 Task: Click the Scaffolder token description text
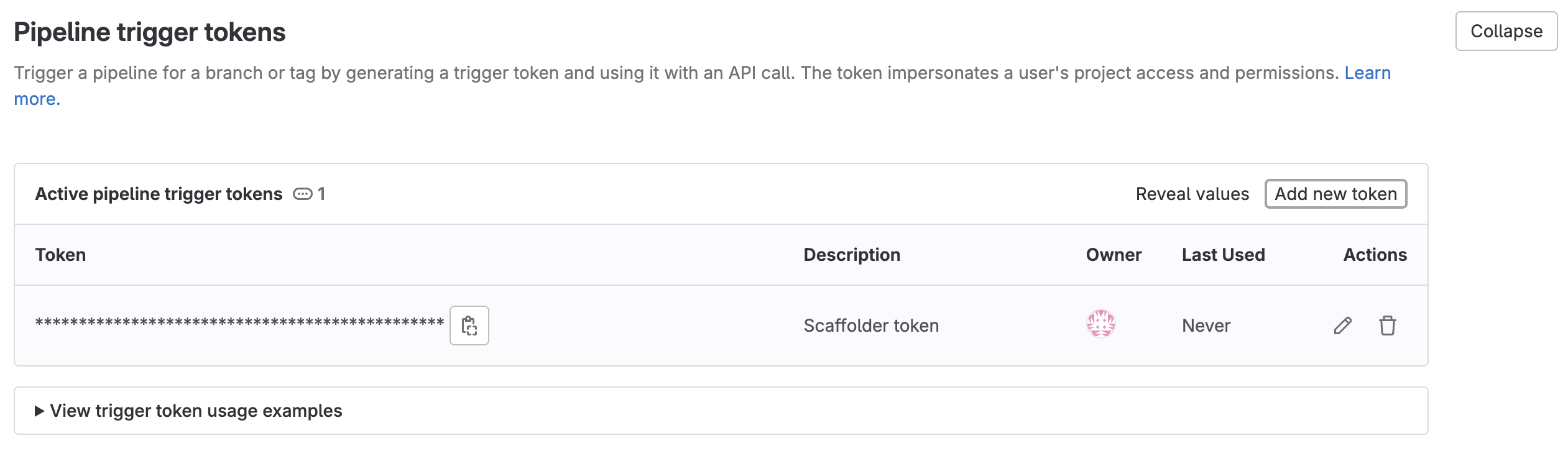click(x=870, y=326)
